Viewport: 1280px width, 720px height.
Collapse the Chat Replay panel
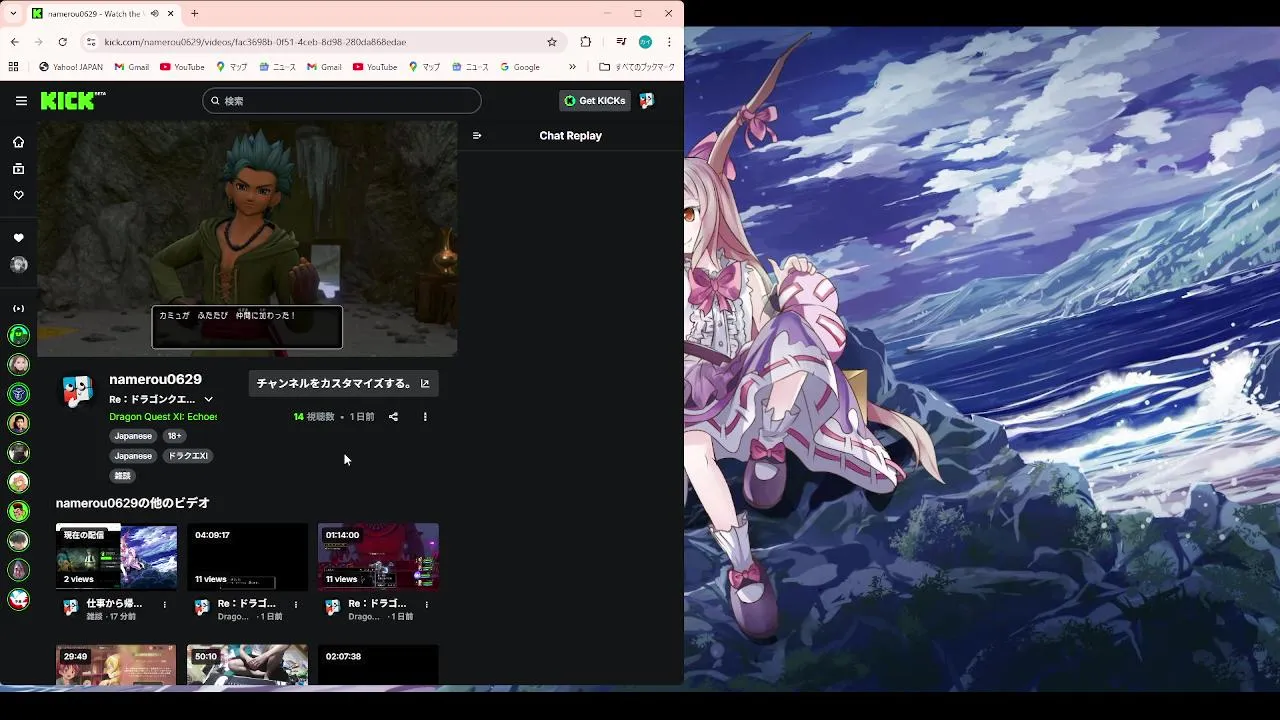click(477, 136)
